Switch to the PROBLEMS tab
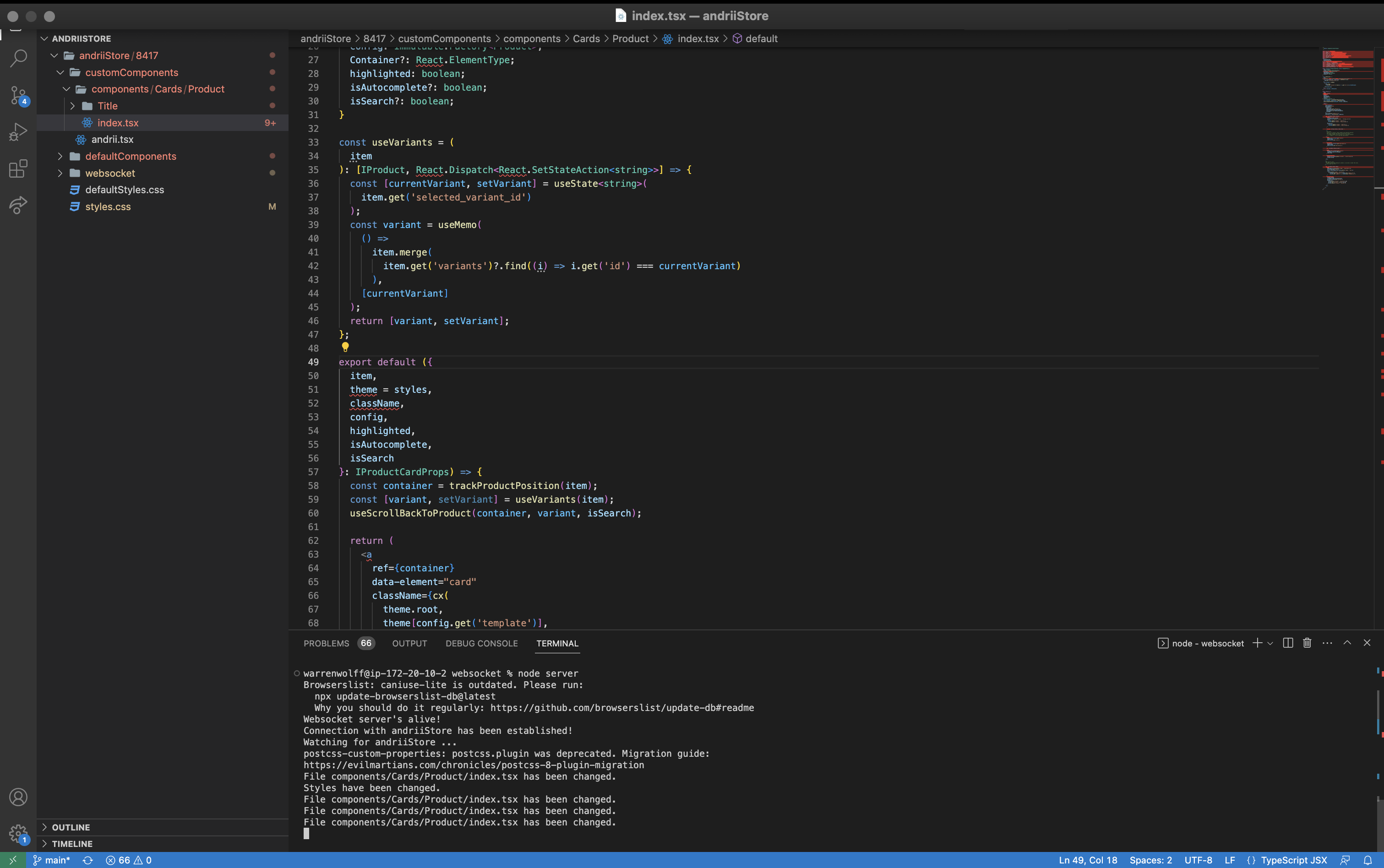The image size is (1384, 868). click(x=326, y=644)
